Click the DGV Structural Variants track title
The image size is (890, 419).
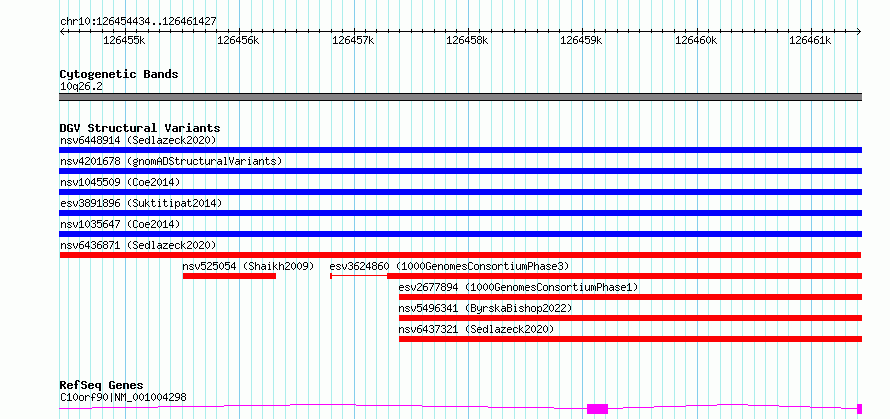[x=140, y=128]
